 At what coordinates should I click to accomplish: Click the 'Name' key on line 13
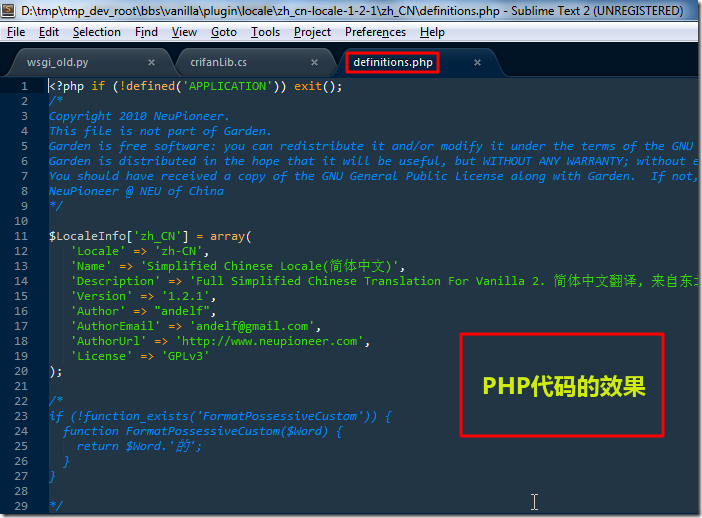click(x=91, y=266)
